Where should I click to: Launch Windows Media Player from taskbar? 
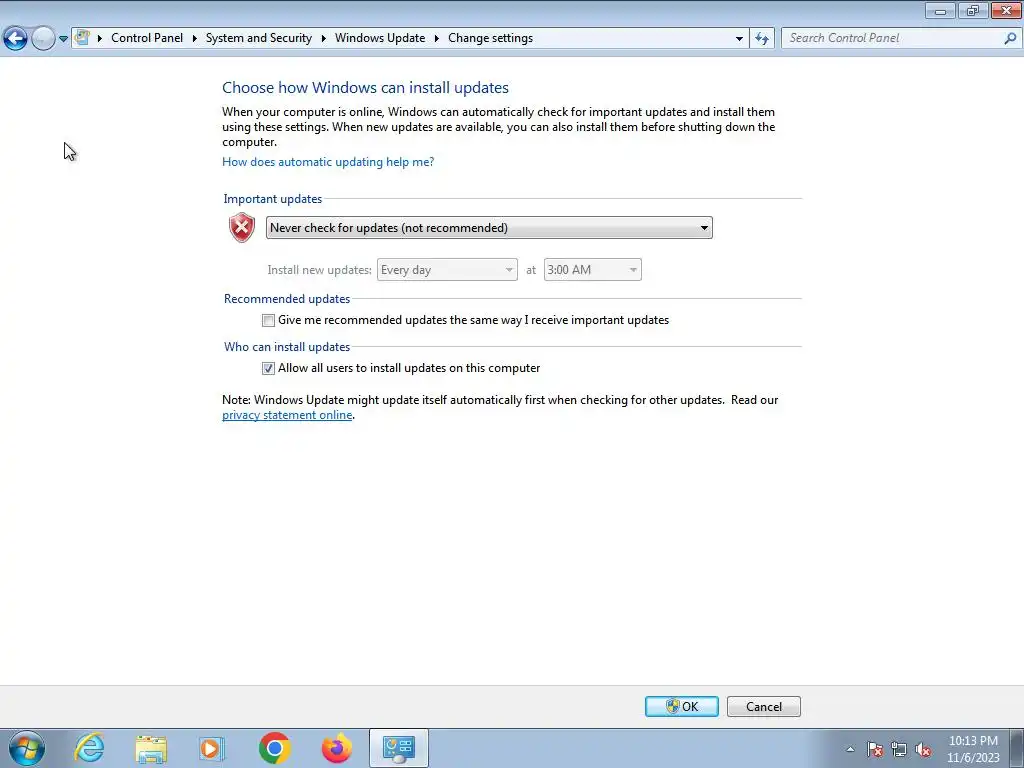212,748
